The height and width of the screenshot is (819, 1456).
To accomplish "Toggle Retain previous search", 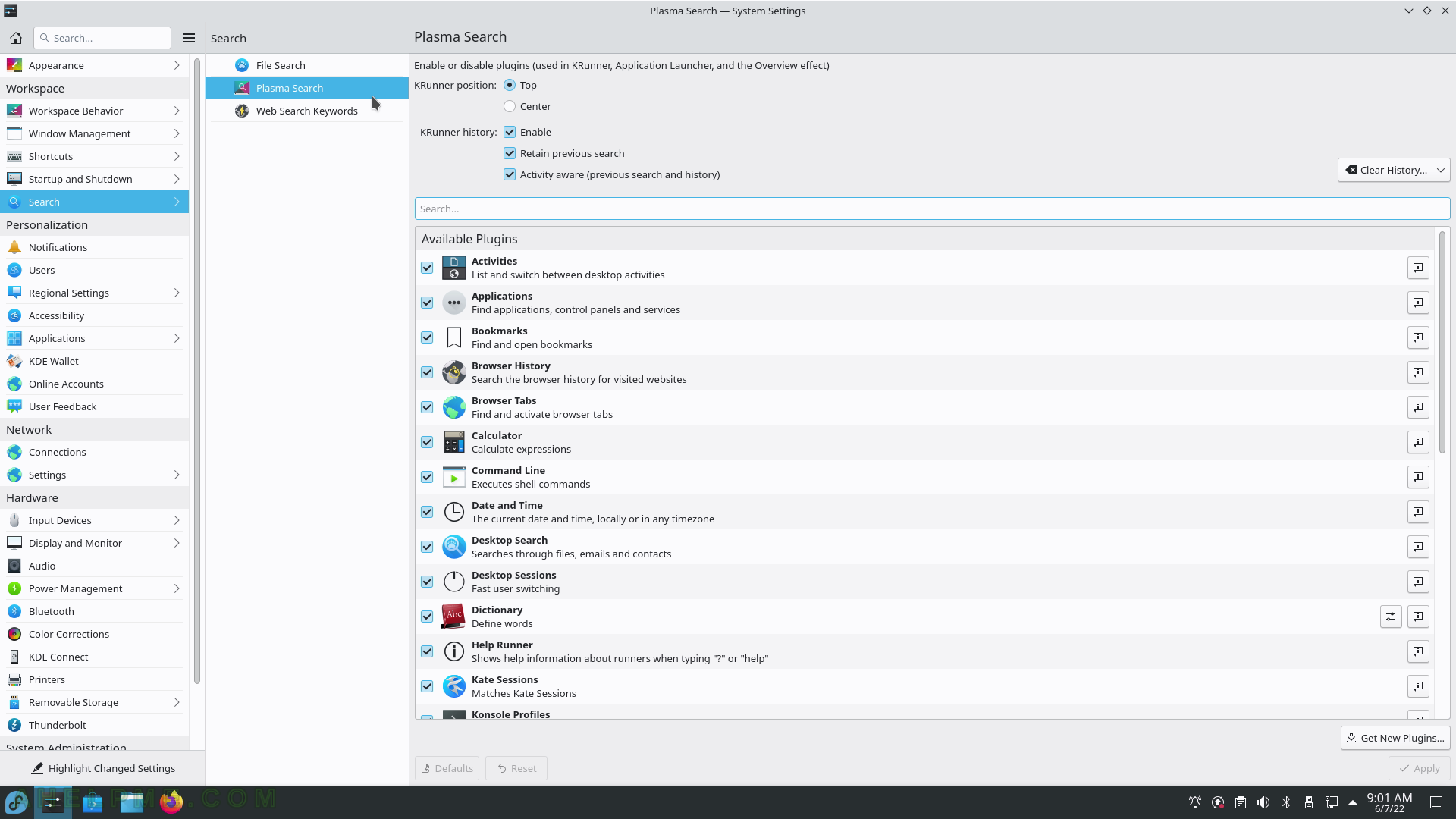I will coord(510,153).
